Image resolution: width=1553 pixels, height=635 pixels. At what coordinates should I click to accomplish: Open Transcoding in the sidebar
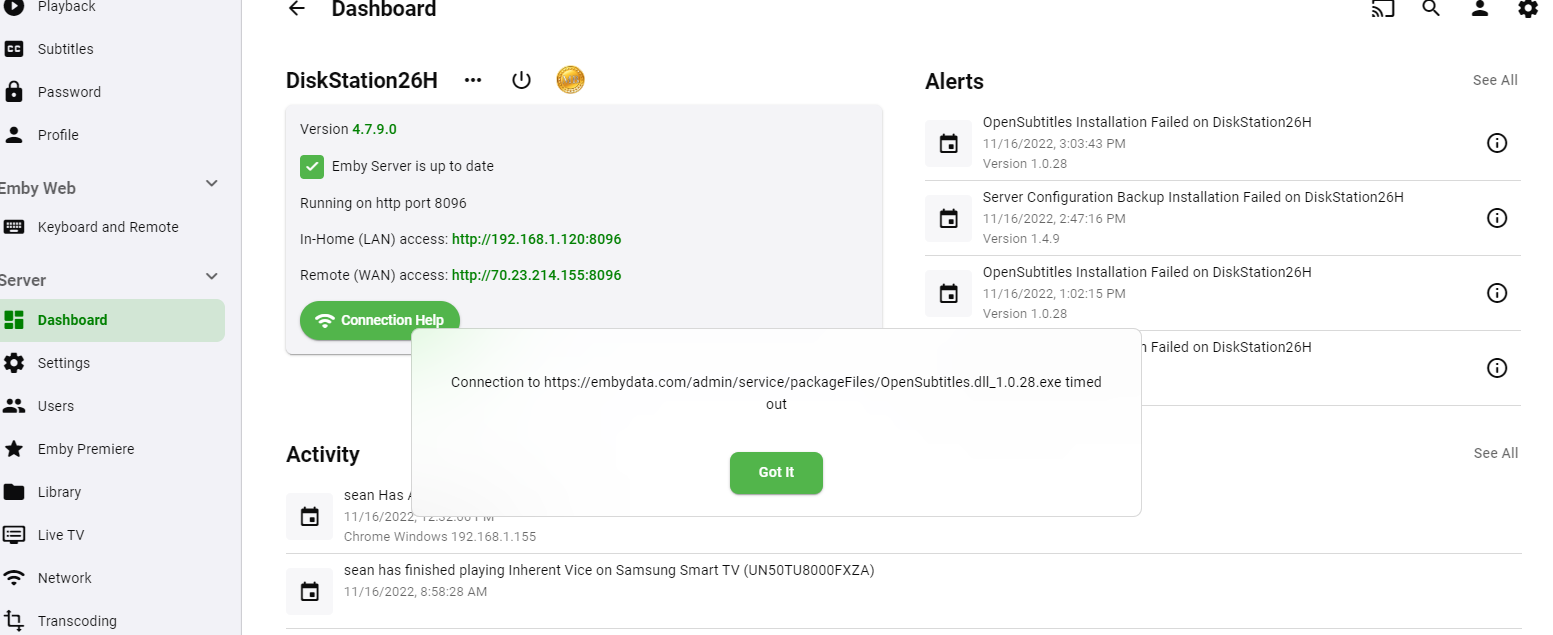77,621
